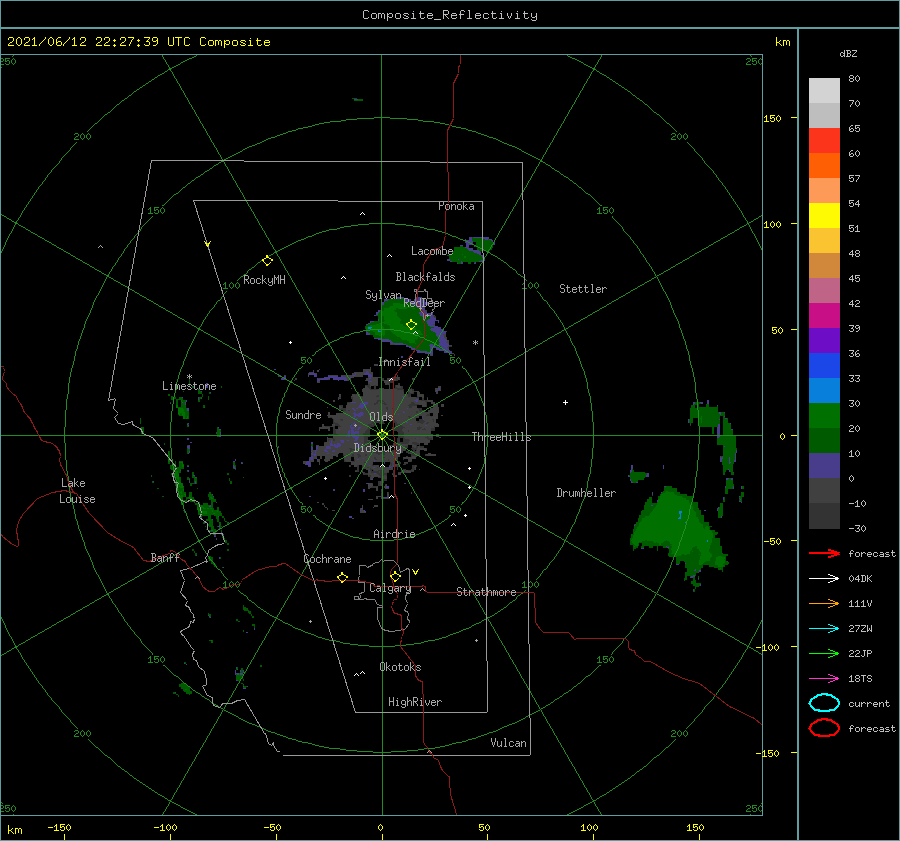Click the Sylvan label
The image size is (900, 841).
tap(383, 295)
